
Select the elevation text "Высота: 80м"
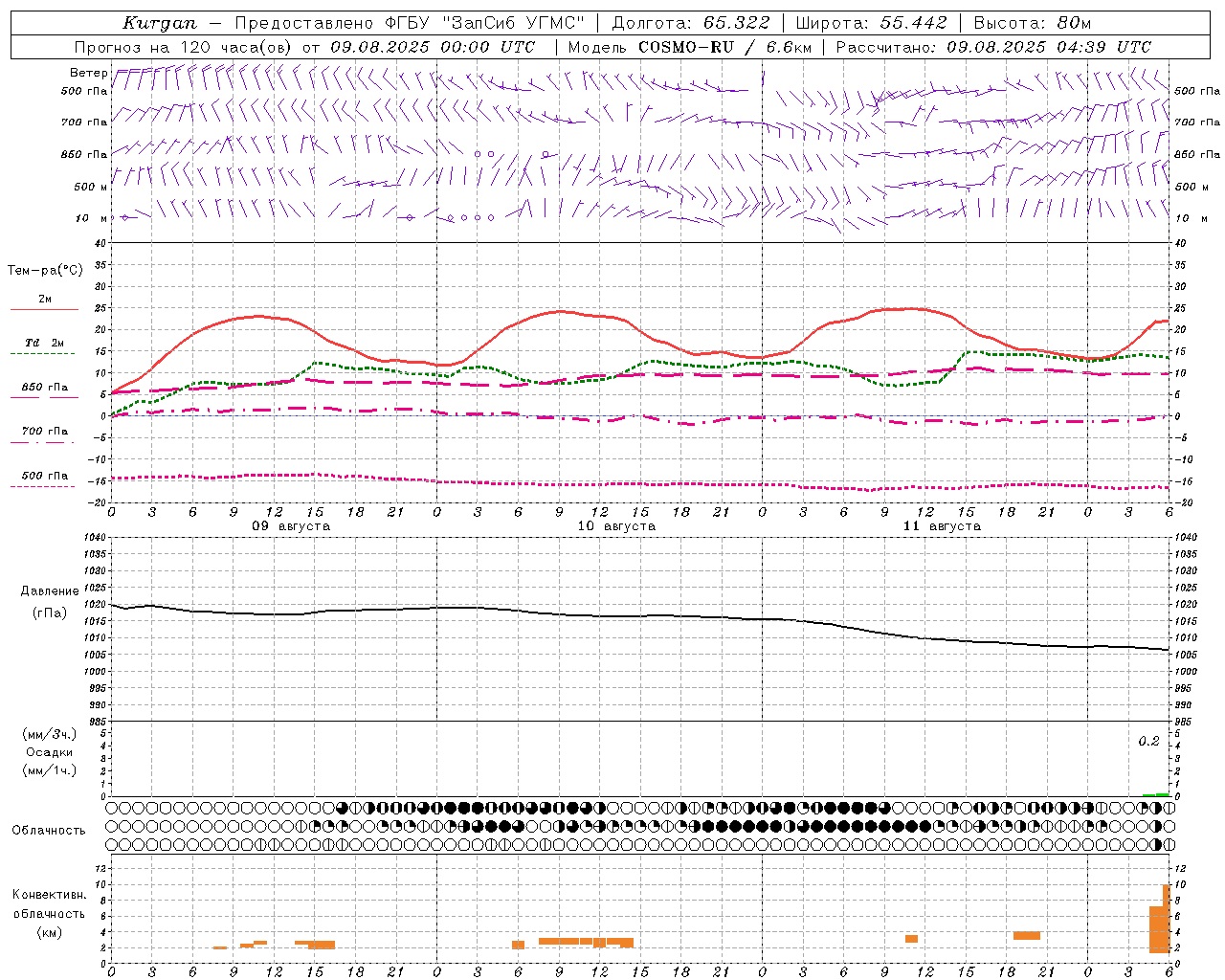pos(1033,23)
